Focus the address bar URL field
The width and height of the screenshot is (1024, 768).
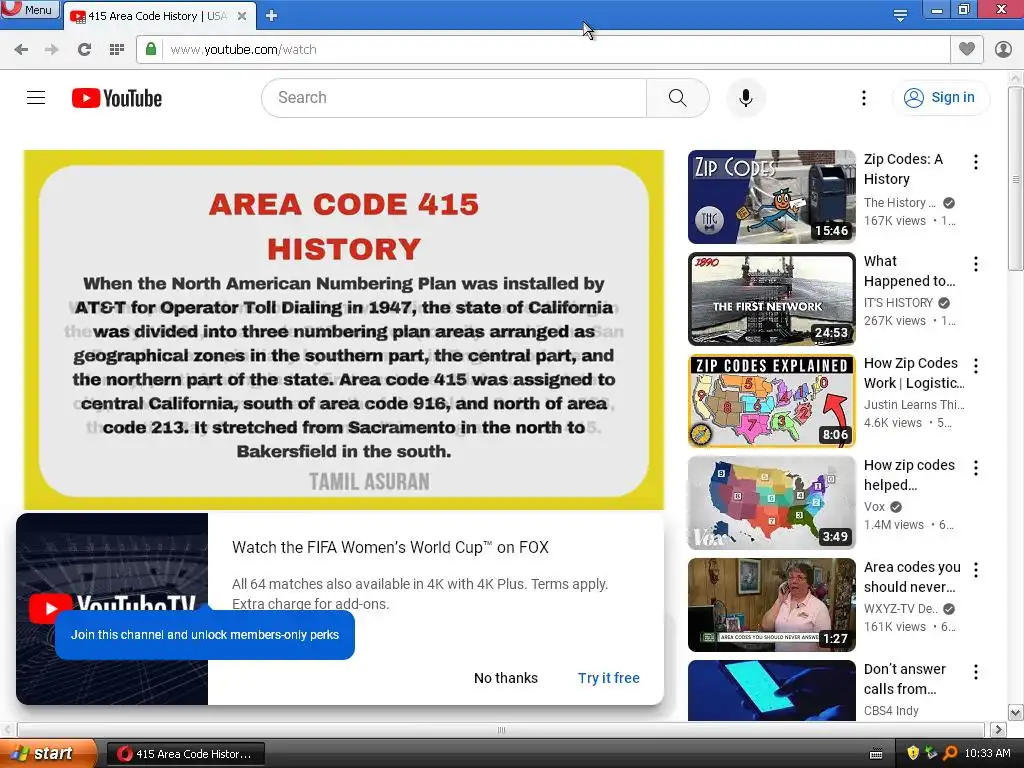click(x=555, y=50)
